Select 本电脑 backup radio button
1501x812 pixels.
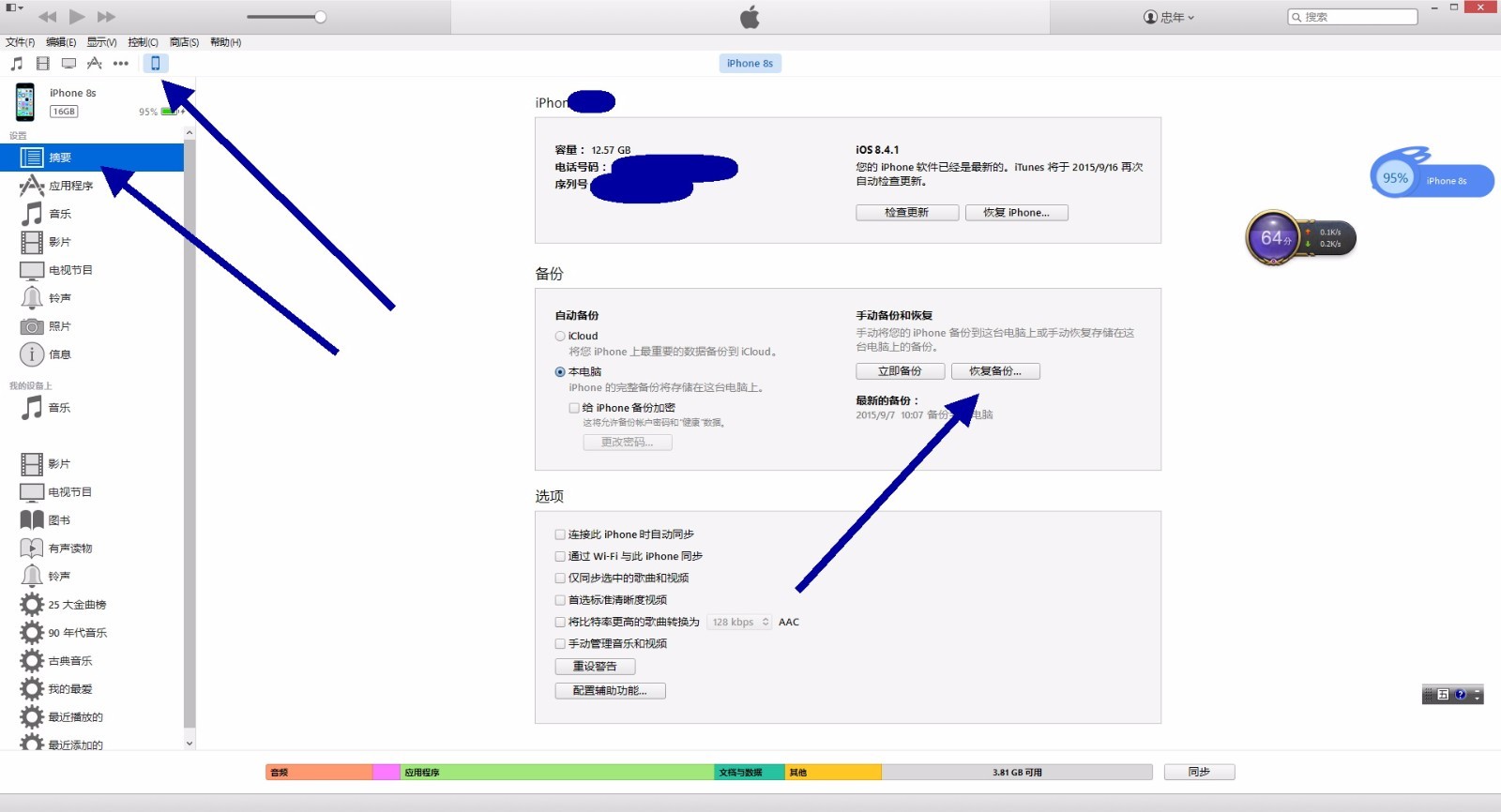[560, 372]
